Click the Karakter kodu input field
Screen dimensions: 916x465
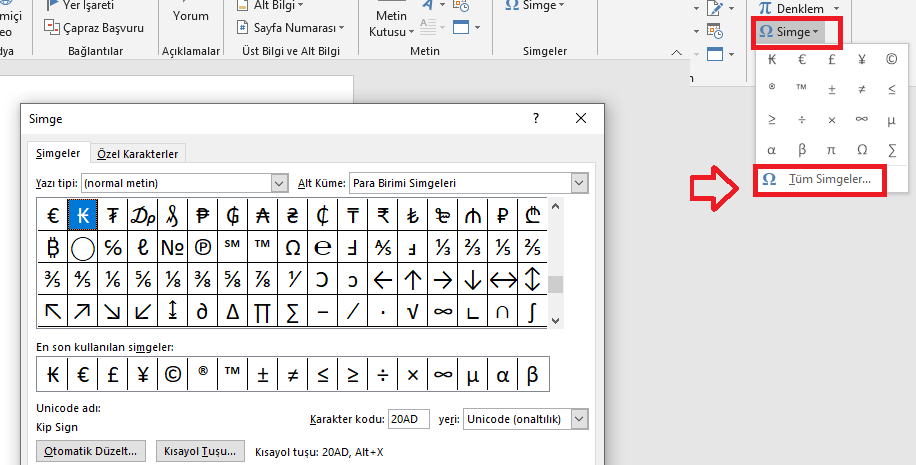click(x=408, y=419)
